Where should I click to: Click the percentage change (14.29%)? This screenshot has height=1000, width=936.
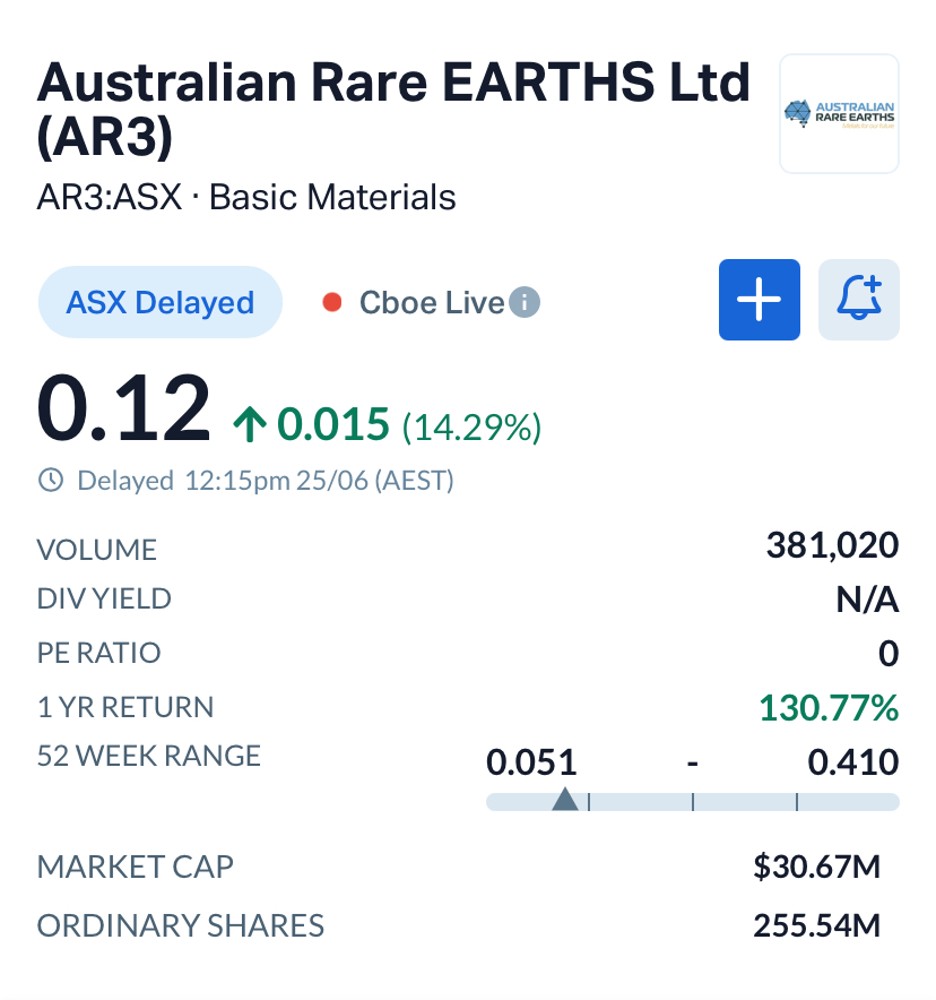(x=472, y=427)
